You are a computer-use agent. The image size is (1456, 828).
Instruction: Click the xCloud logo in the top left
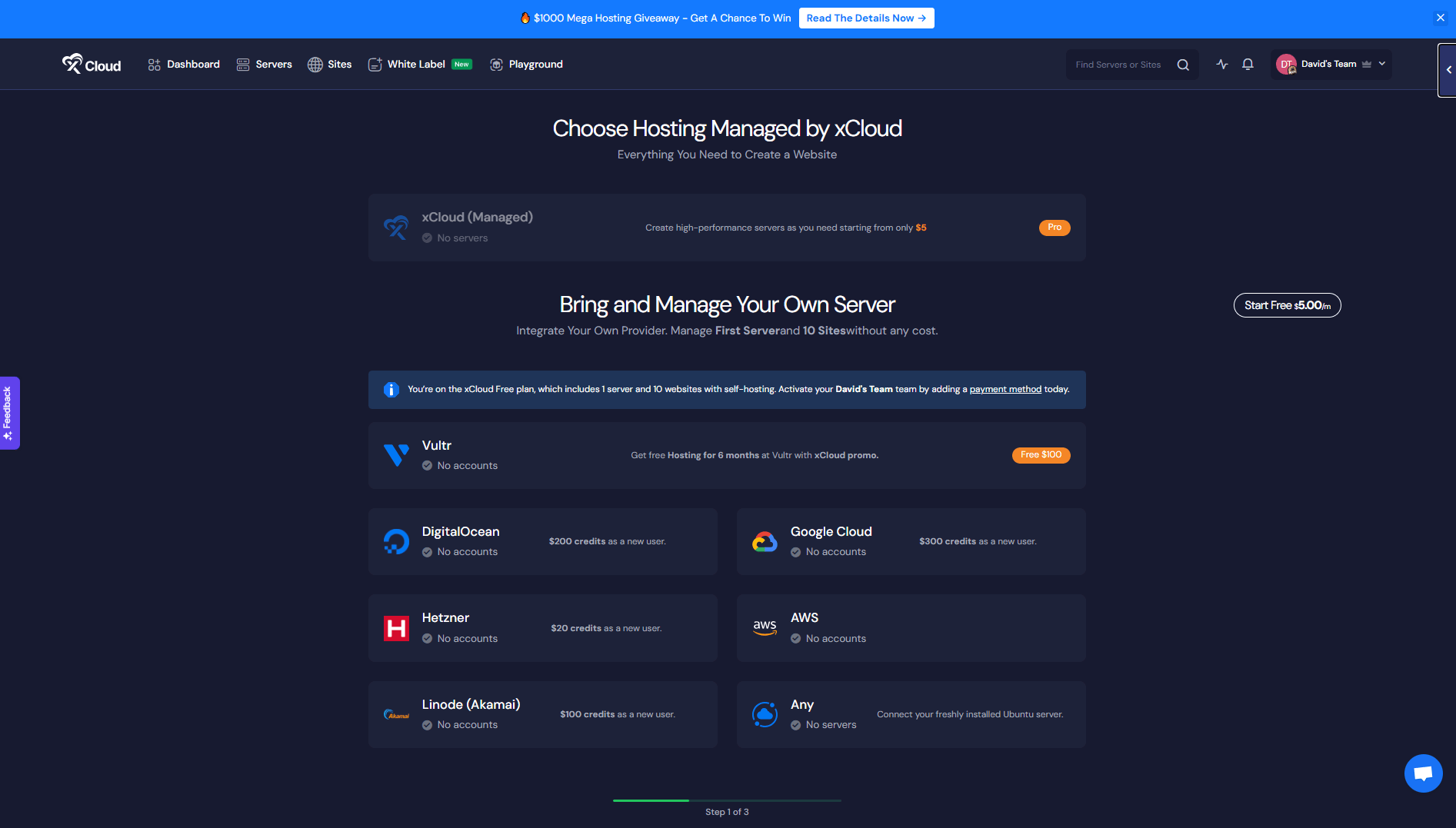point(91,65)
